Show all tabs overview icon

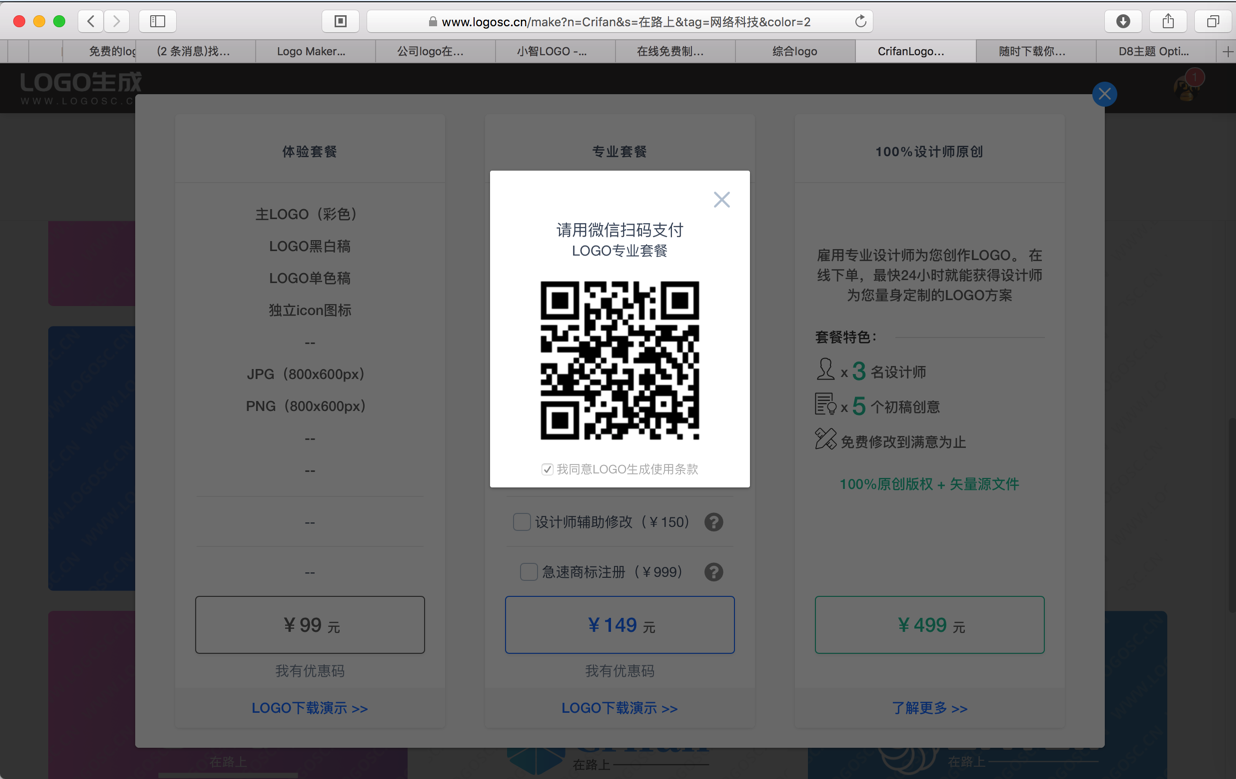point(1213,21)
